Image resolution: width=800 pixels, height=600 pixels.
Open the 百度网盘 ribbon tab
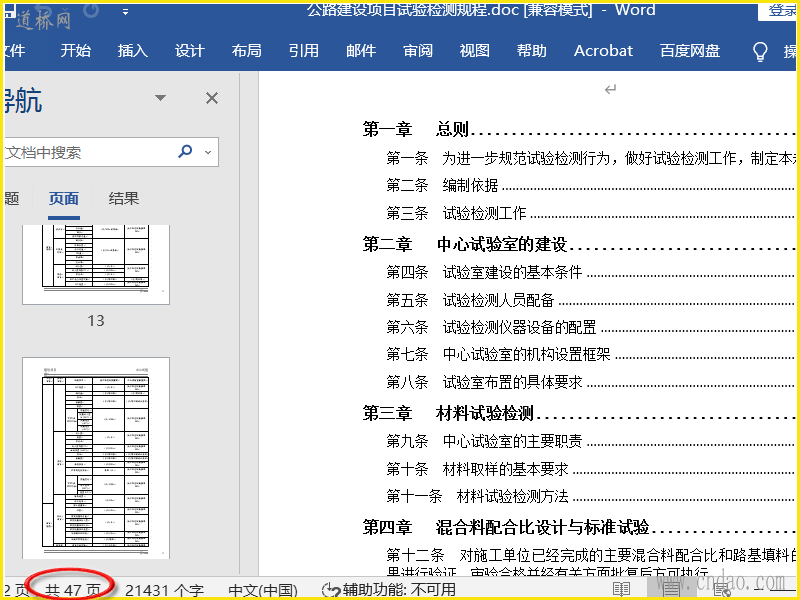point(690,51)
